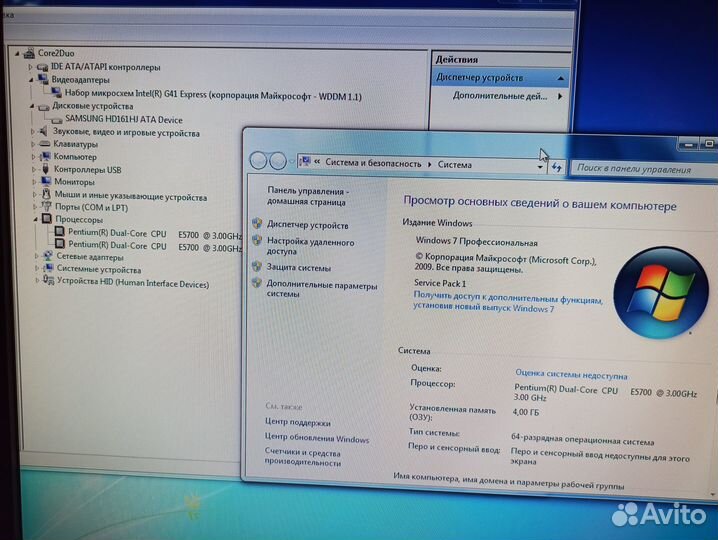718x540 pixels.
Task: Click the Видеоадаптеры category icon
Action: coord(43,79)
